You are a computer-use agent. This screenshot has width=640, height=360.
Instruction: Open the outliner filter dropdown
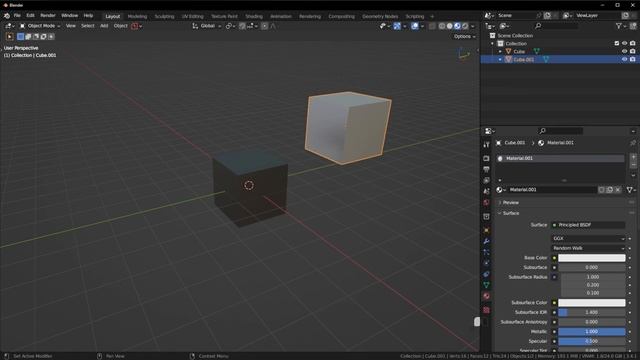(620, 26)
